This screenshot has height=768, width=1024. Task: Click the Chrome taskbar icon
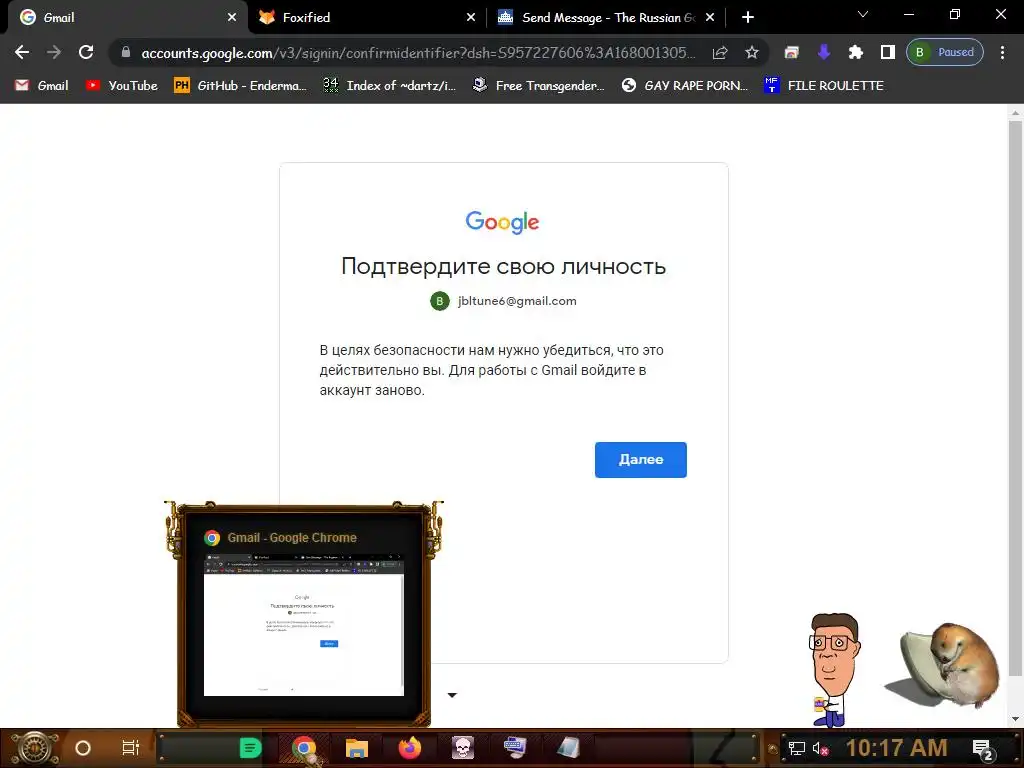[x=304, y=748]
